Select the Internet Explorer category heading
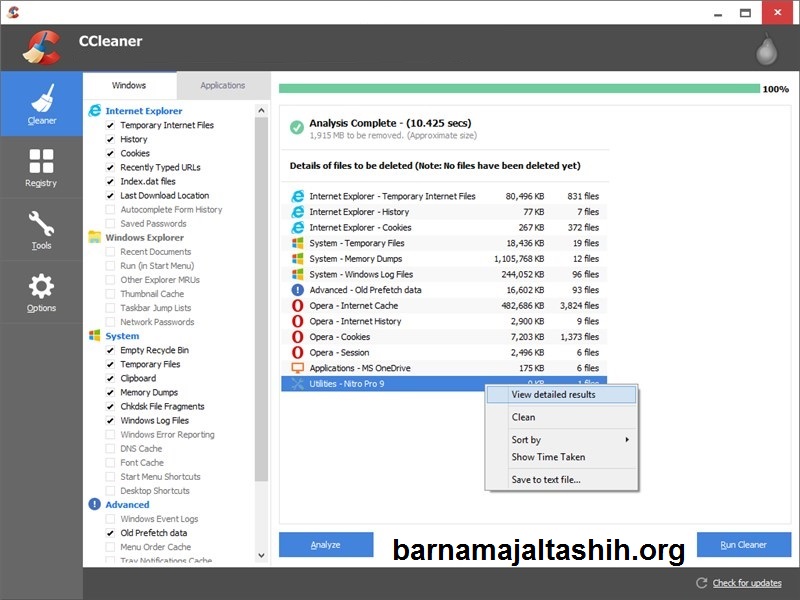This screenshot has height=600, width=800. click(144, 111)
